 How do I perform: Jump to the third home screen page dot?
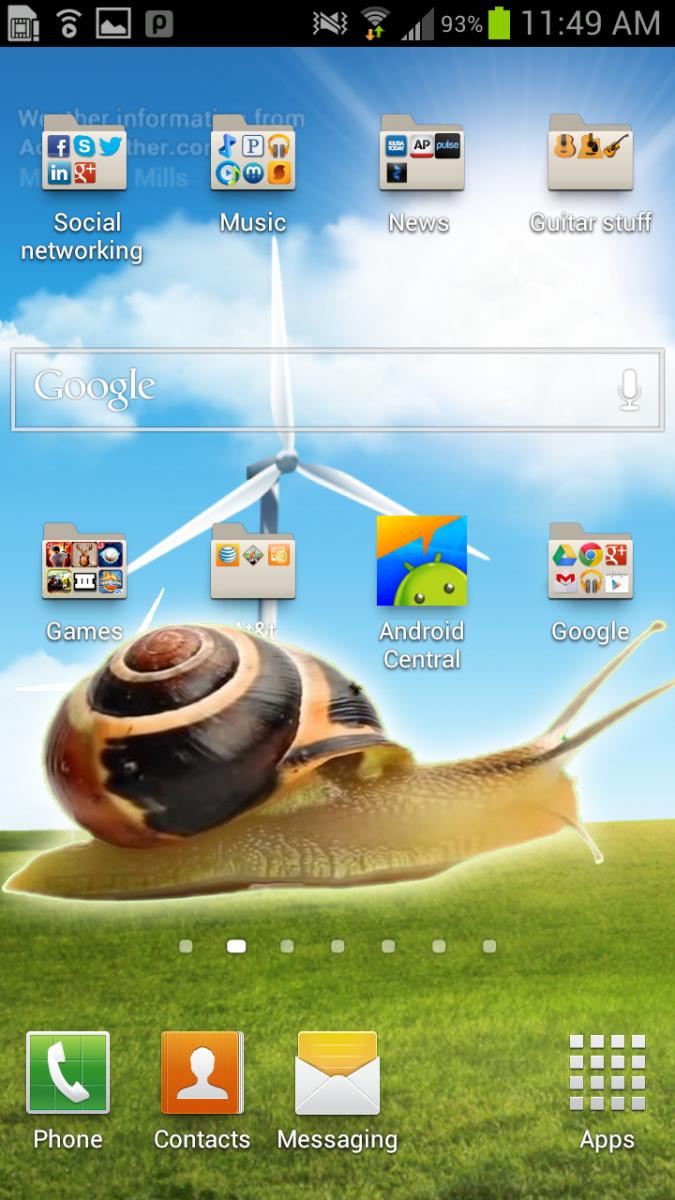click(287, 946)
